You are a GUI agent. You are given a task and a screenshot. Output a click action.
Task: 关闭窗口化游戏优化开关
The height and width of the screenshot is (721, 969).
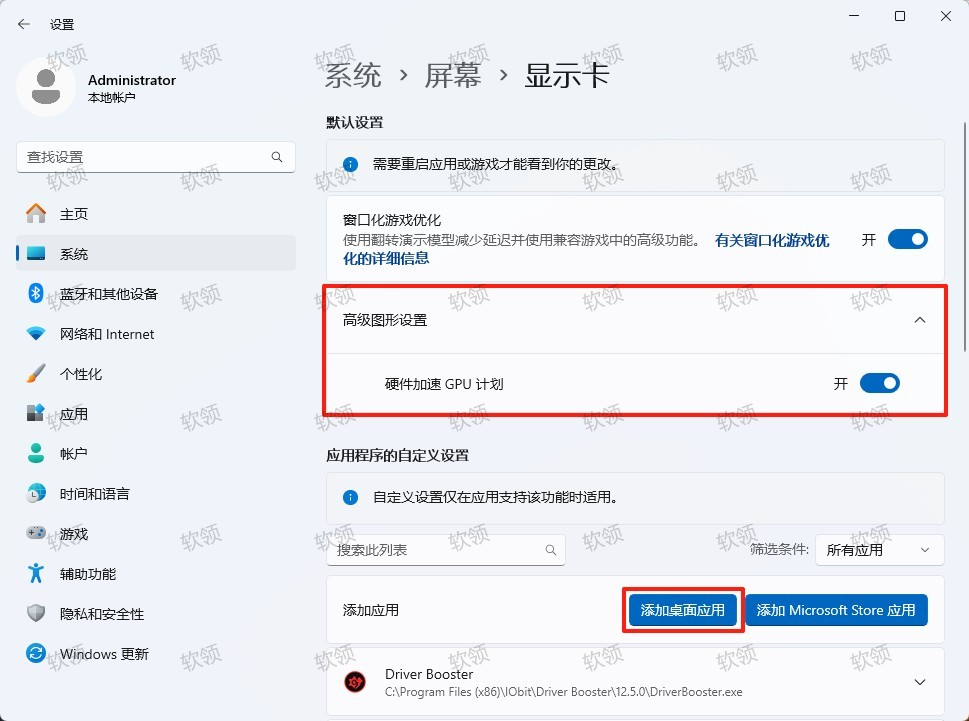[x=907, y=239]
